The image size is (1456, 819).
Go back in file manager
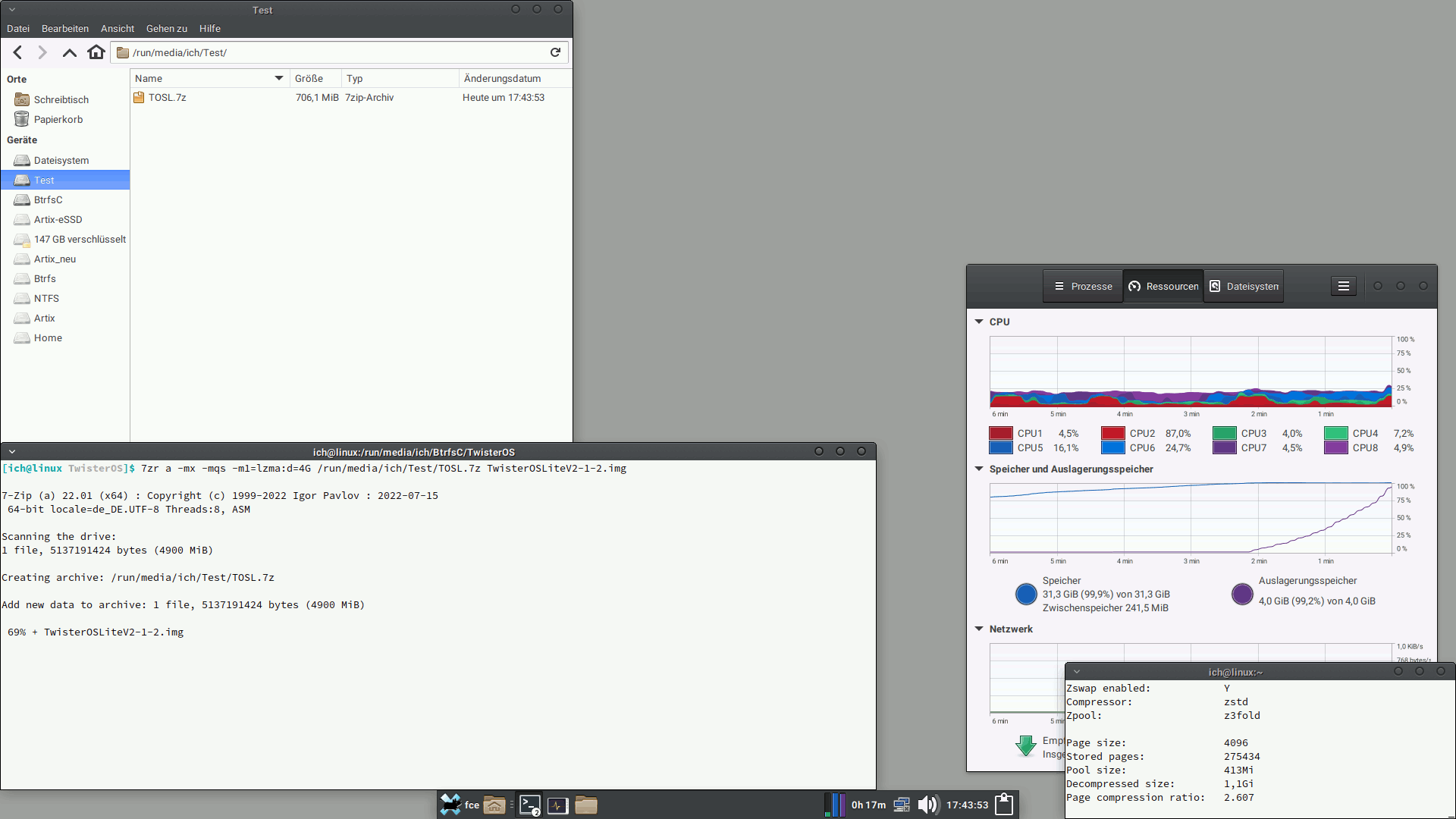pyautogui.click(x=18, y=52)
